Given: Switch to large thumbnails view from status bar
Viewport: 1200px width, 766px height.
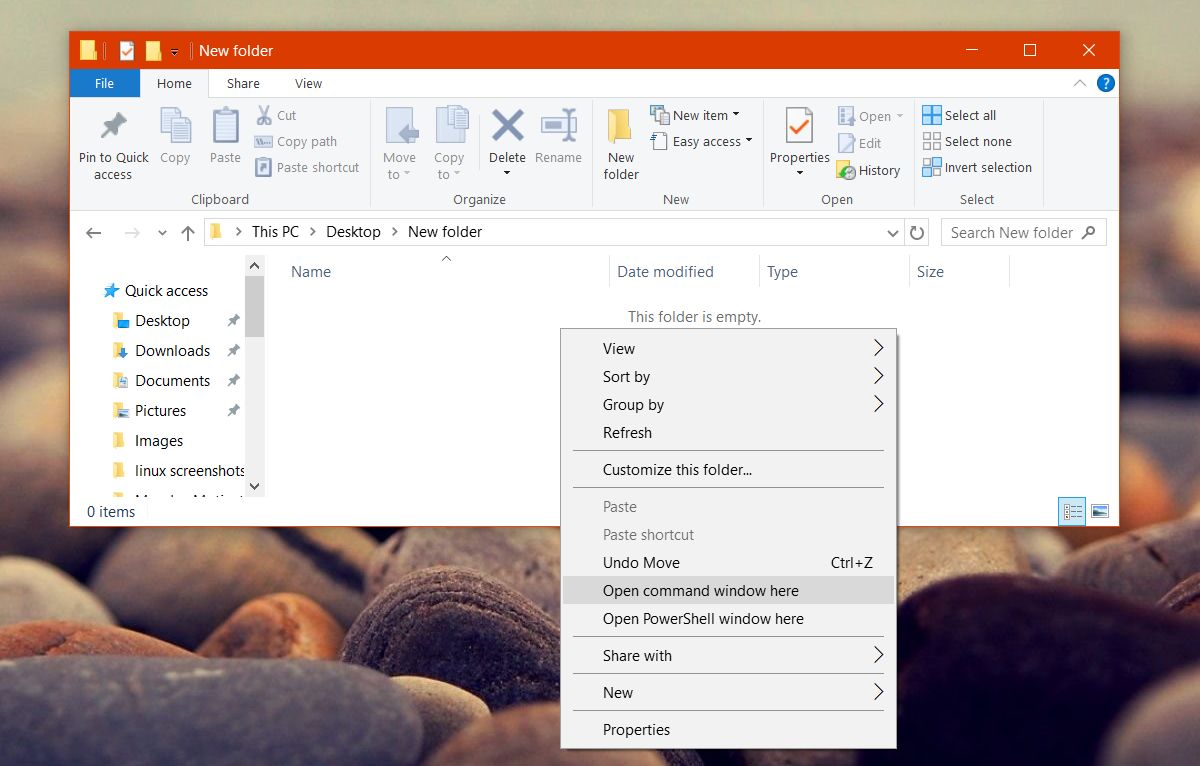Looking at the screenshot, I should [1098, 511].
